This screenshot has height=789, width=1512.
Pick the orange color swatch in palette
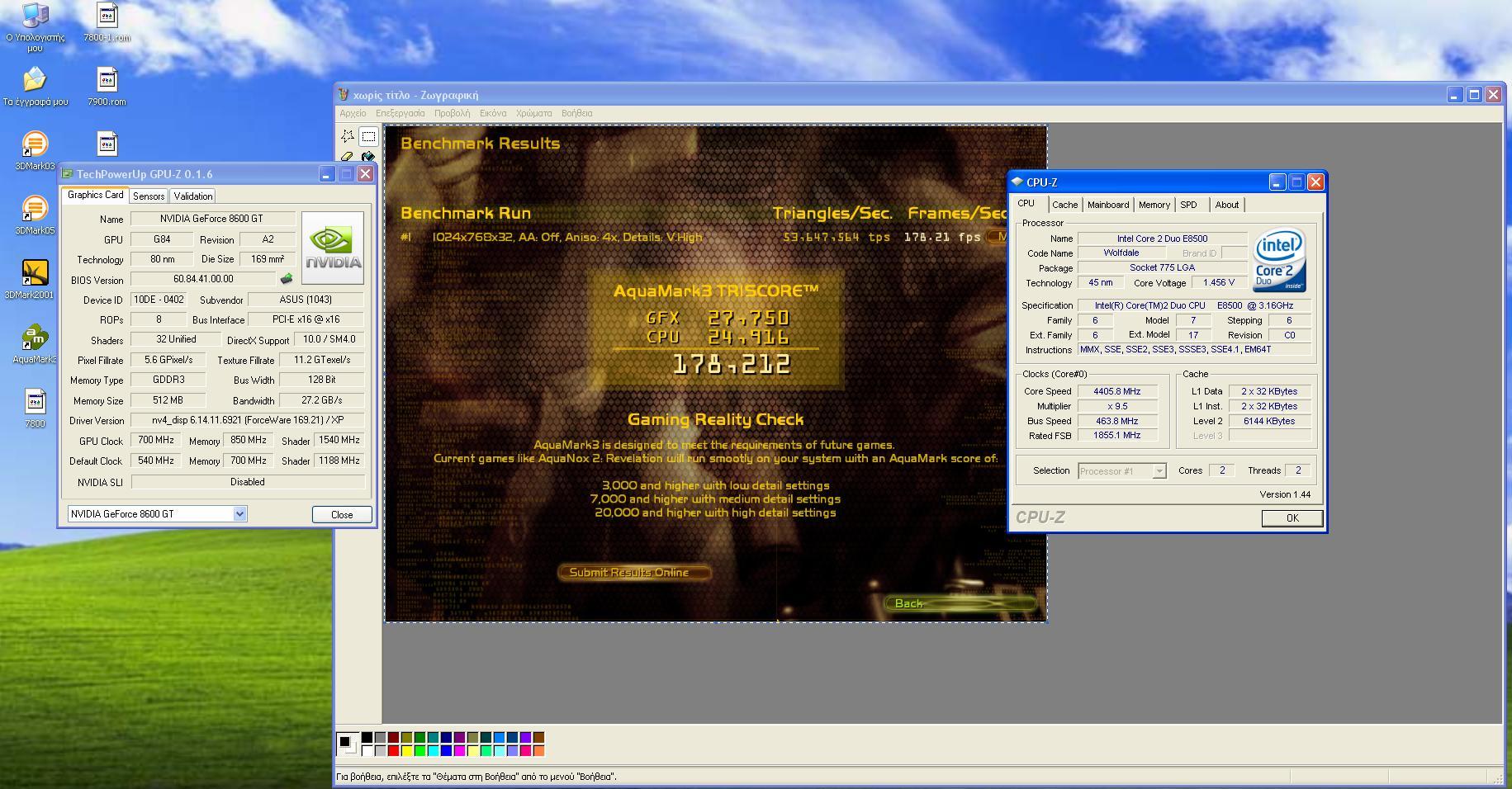539,751
